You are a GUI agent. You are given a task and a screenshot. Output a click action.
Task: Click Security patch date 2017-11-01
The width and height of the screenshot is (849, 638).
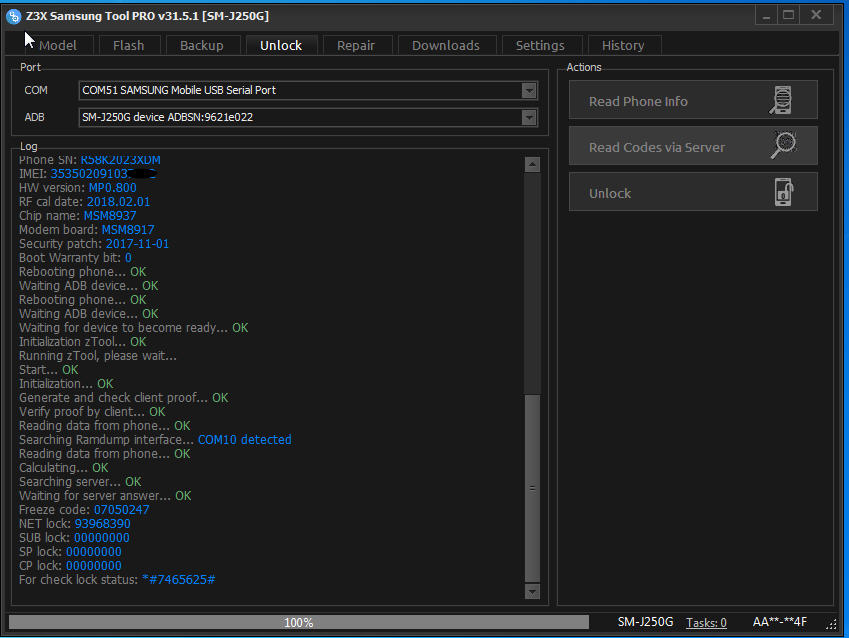coord(137,244)
